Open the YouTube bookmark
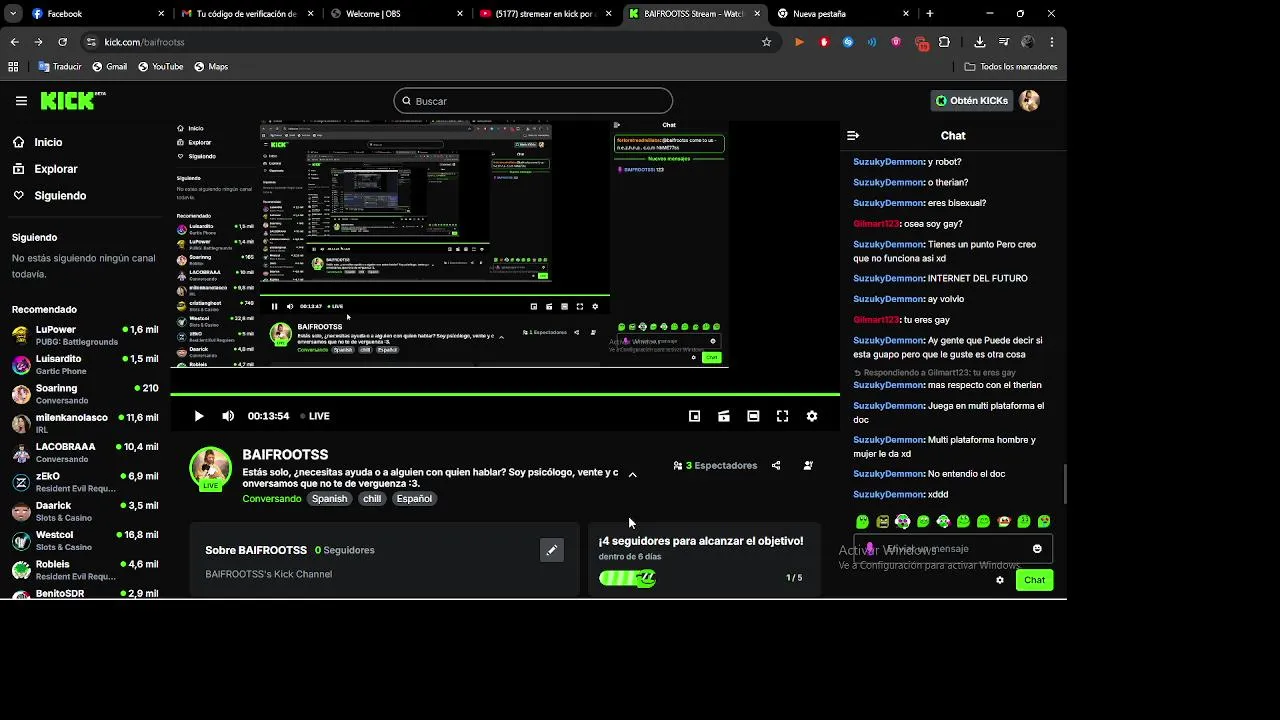This screenshot has width=1280, height=720. (160, 67)
